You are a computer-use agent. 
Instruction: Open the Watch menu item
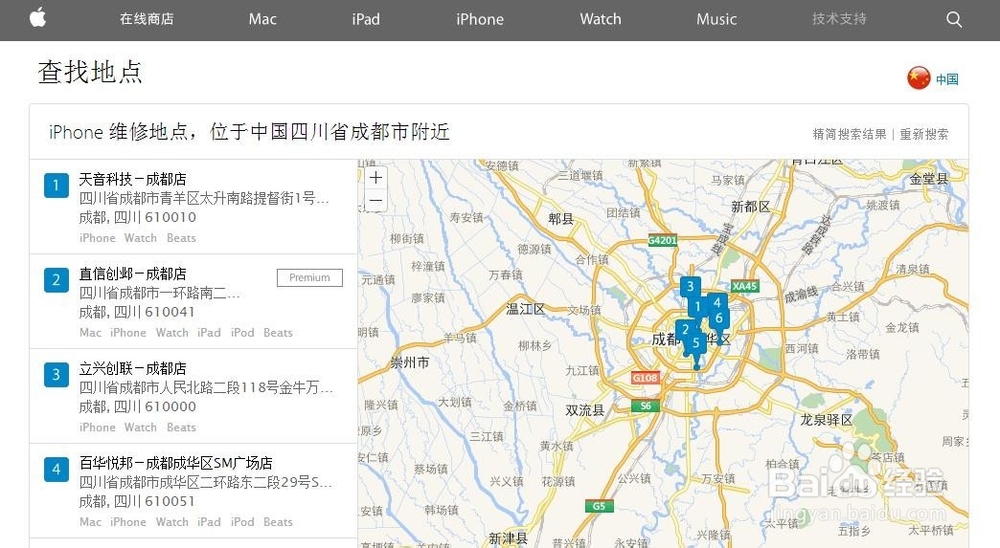(x=600, y=19)
